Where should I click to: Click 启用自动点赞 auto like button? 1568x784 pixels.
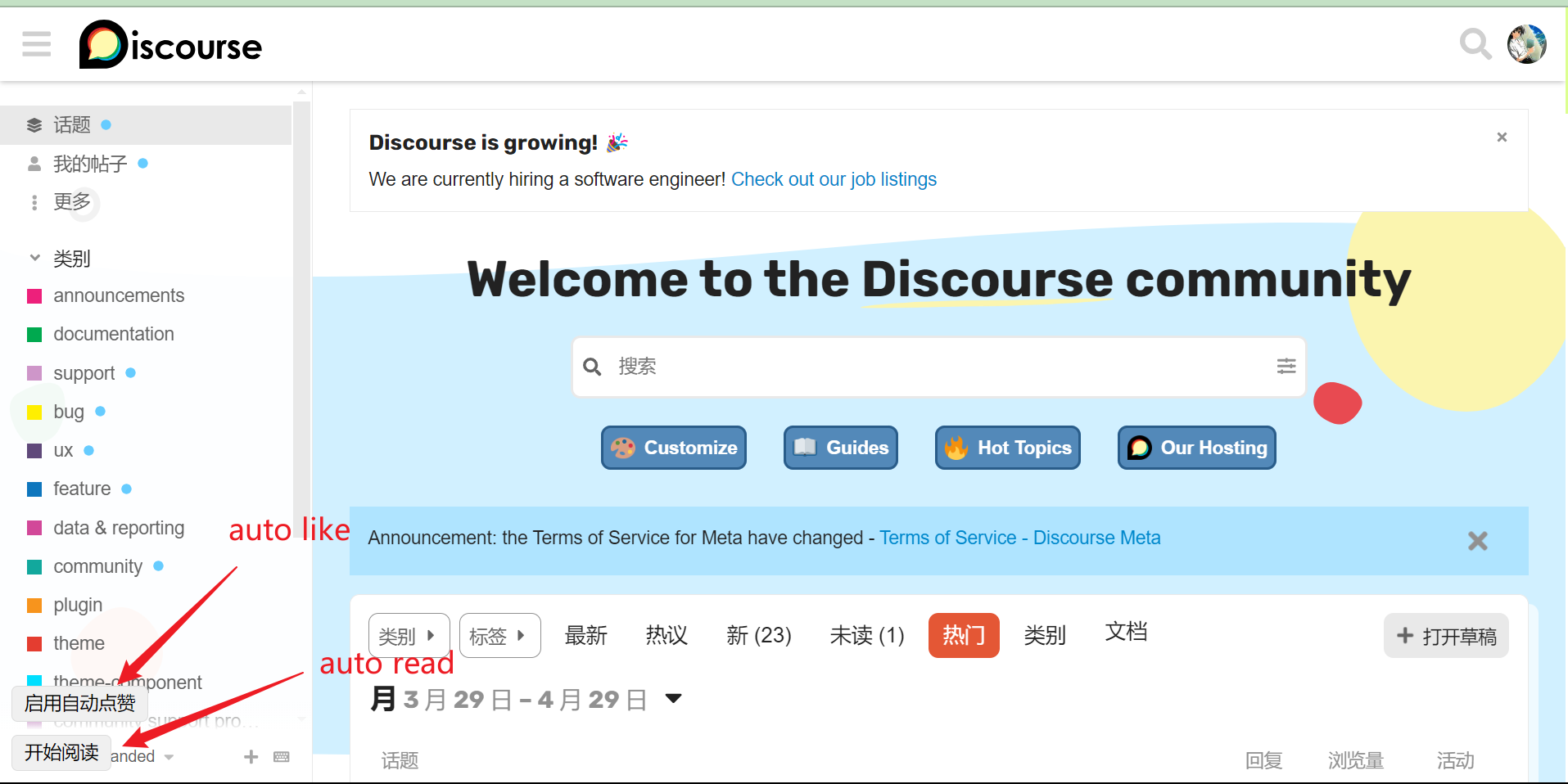(79, 703)
